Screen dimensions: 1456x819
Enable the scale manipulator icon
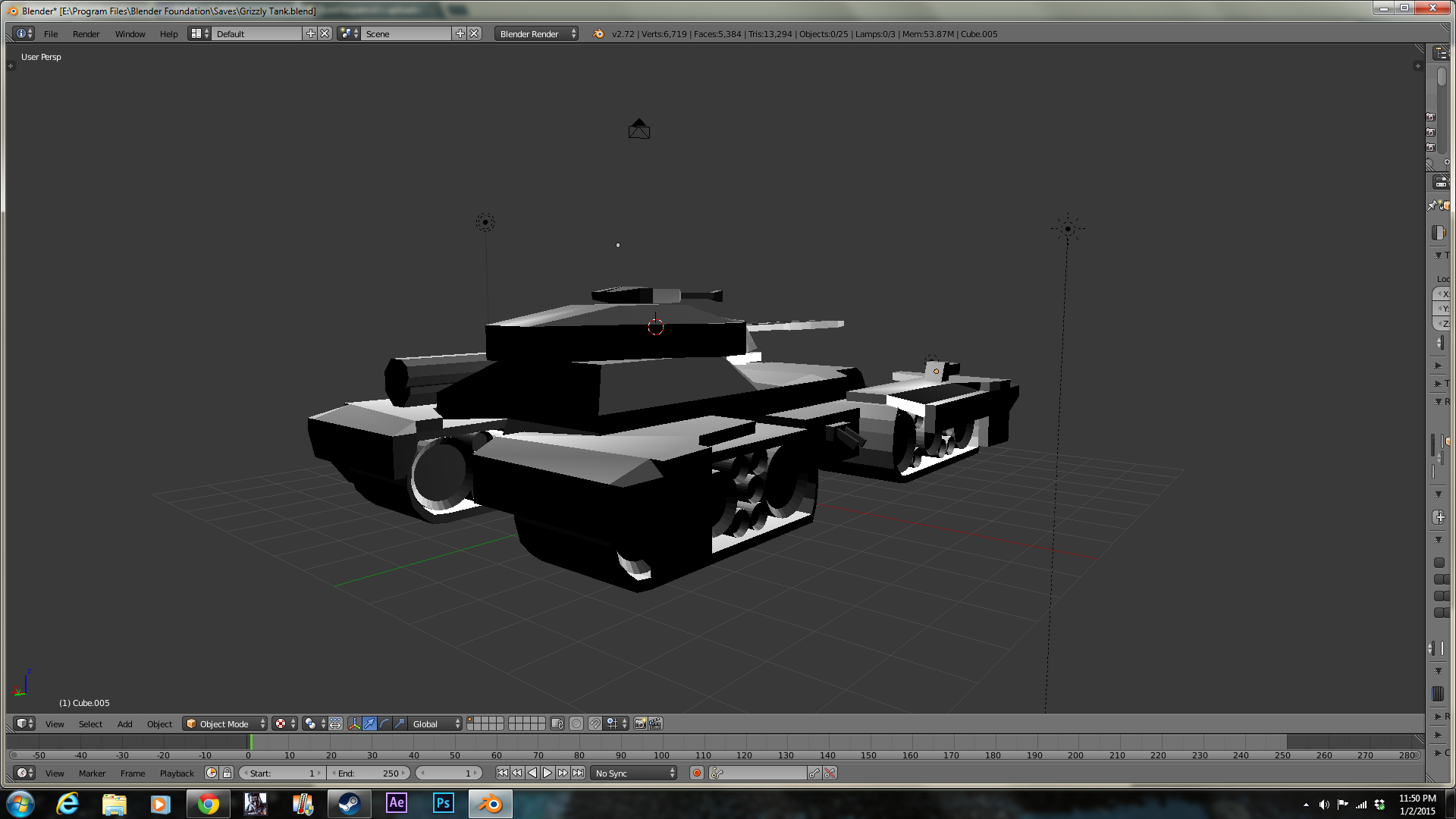point(400,724)
